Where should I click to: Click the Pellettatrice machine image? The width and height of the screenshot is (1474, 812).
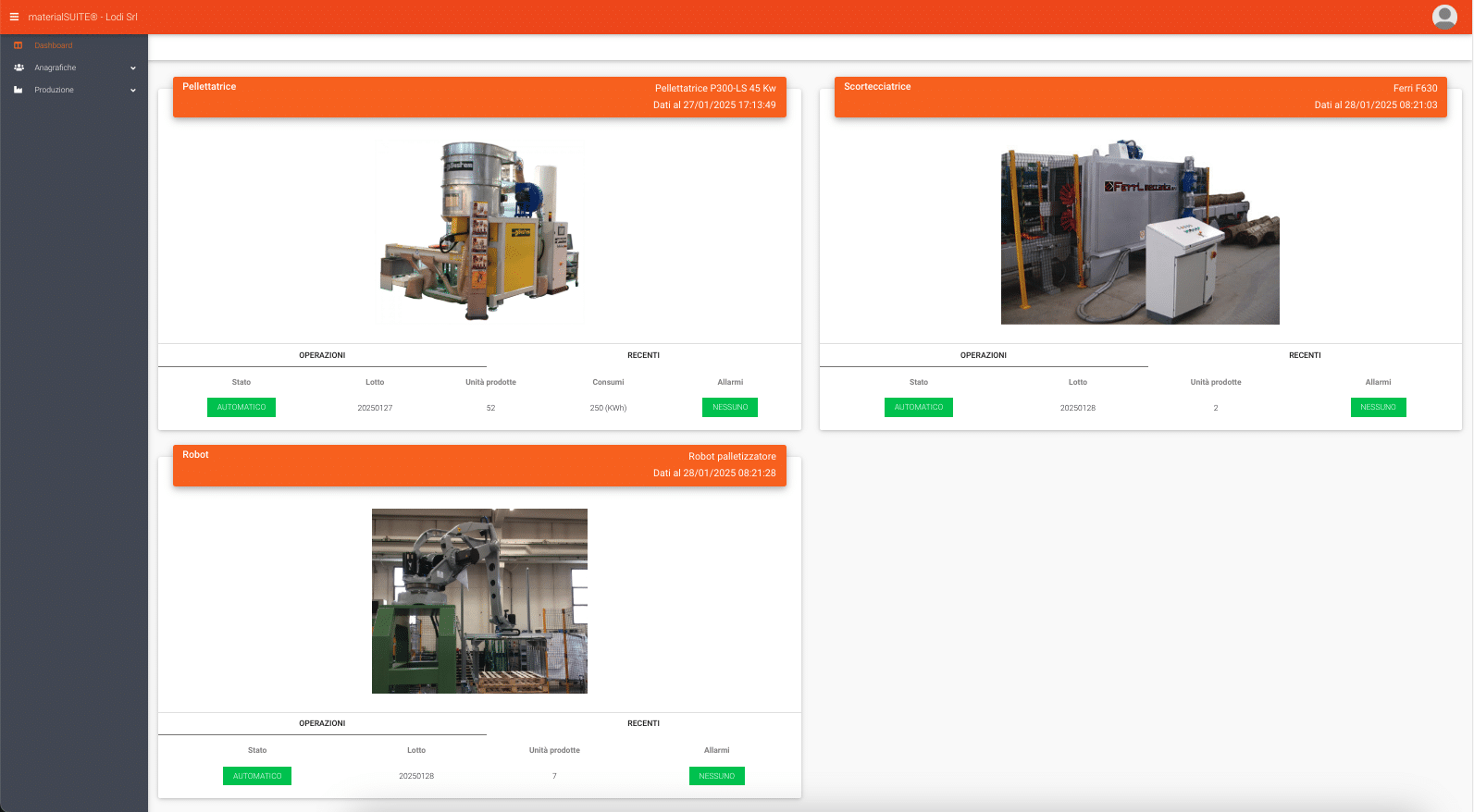[479, 231]
